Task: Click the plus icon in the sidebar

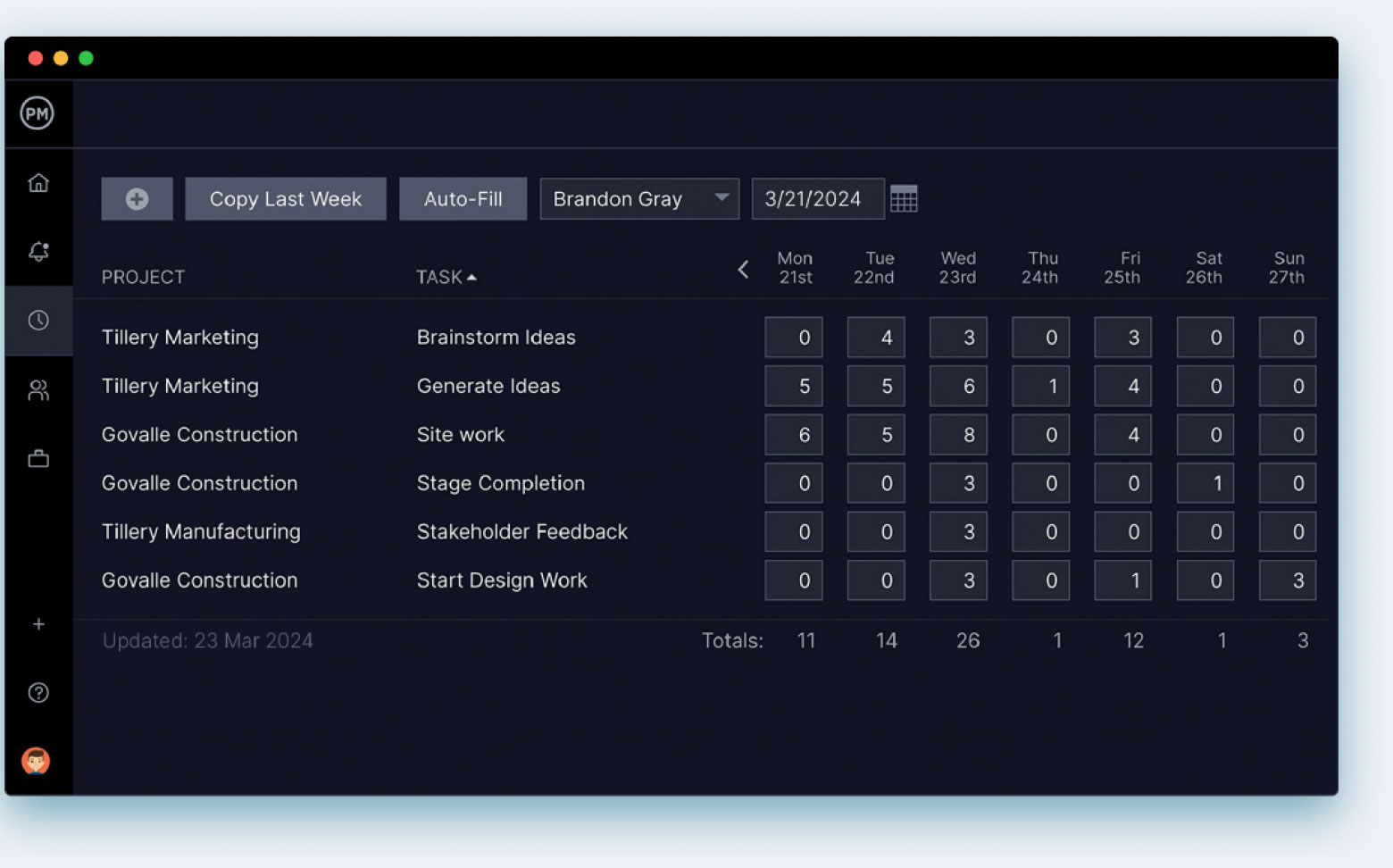Action: (38, 624)
